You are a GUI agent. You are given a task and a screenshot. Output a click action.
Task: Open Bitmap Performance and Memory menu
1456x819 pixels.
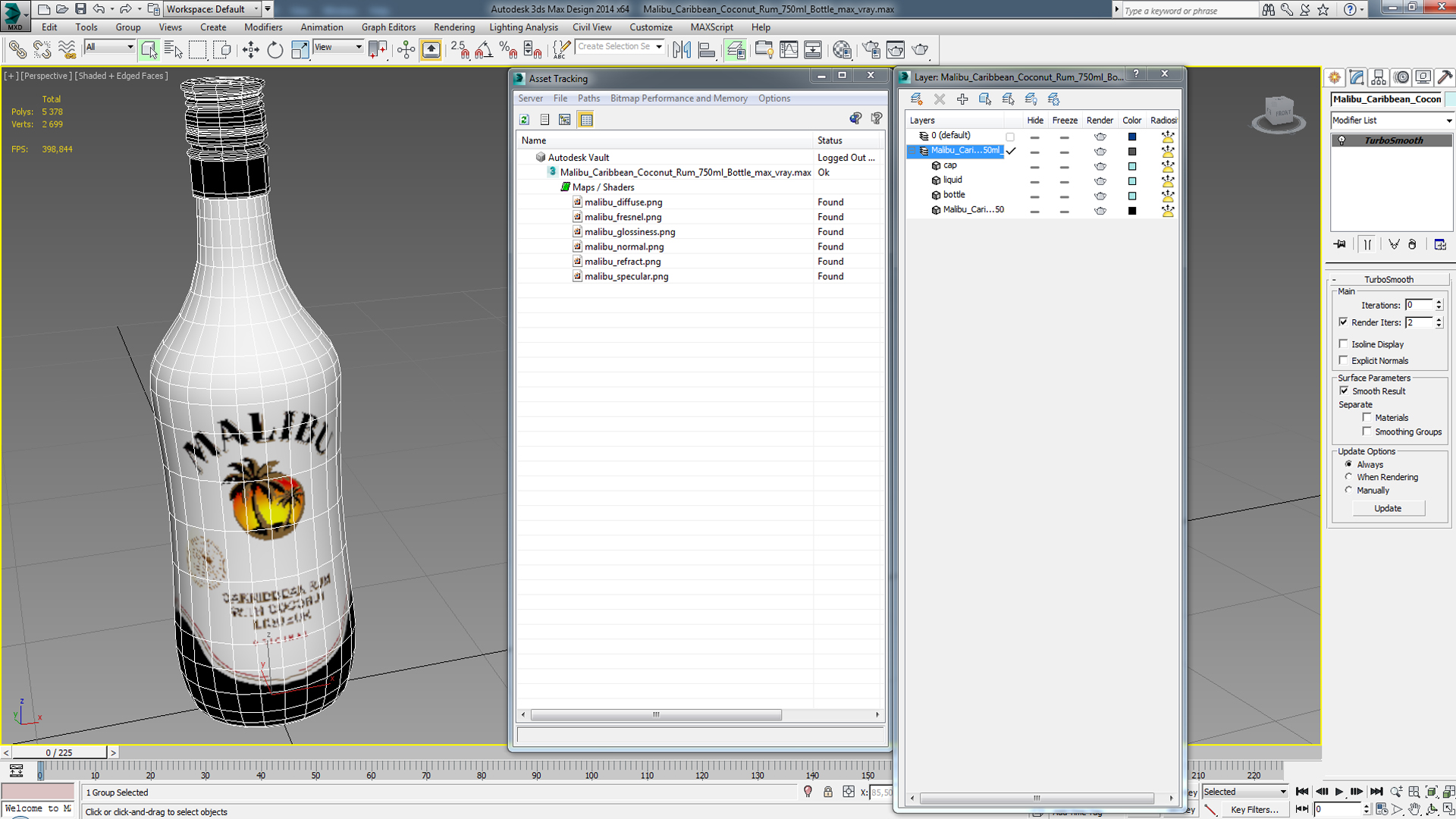click(679, 99)
